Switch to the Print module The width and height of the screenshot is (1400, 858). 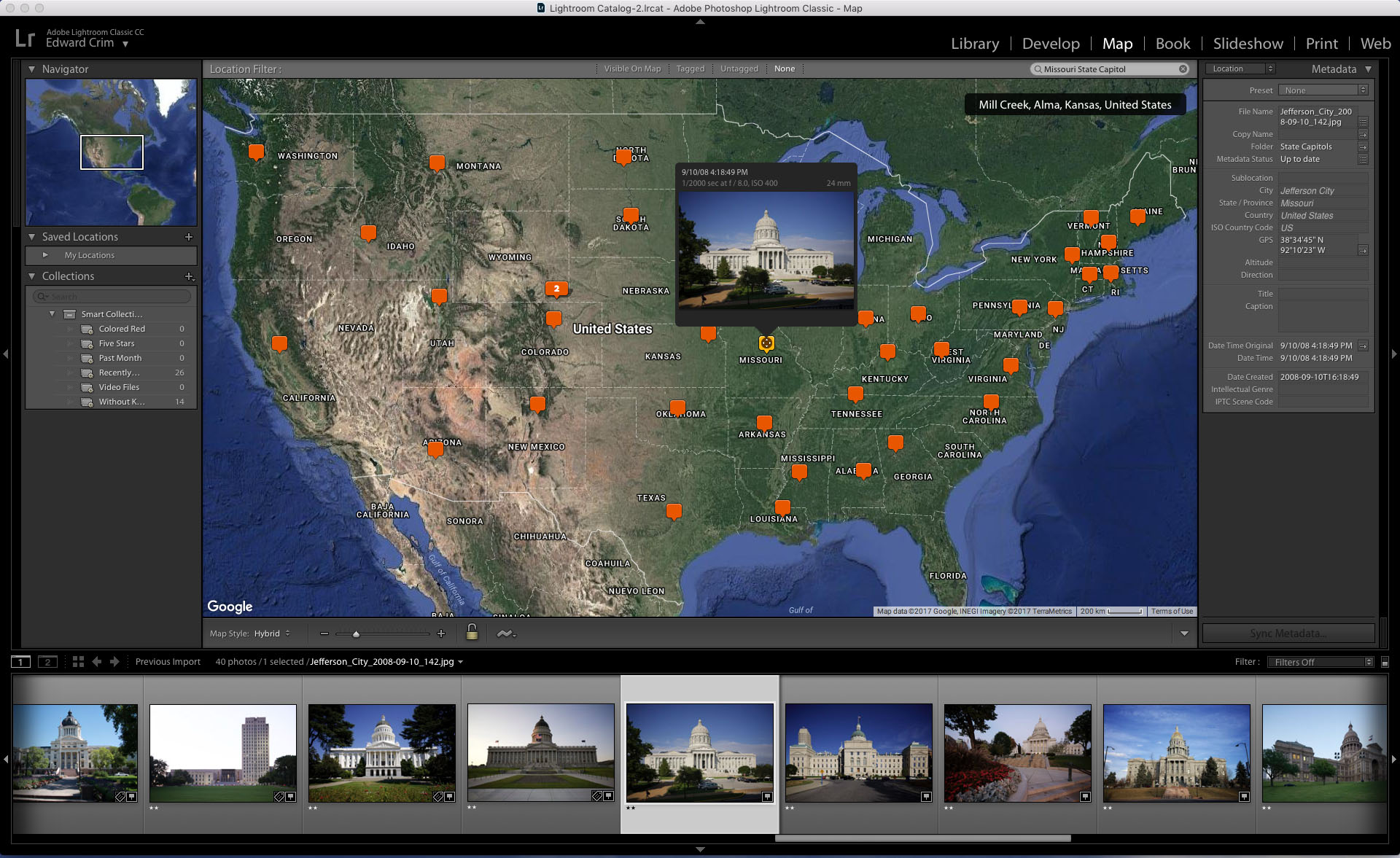click(1321, 44)
